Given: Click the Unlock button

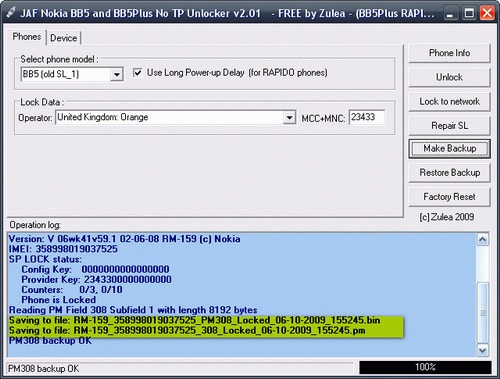Looking at the screenshot, I should (x=449, y=77).
